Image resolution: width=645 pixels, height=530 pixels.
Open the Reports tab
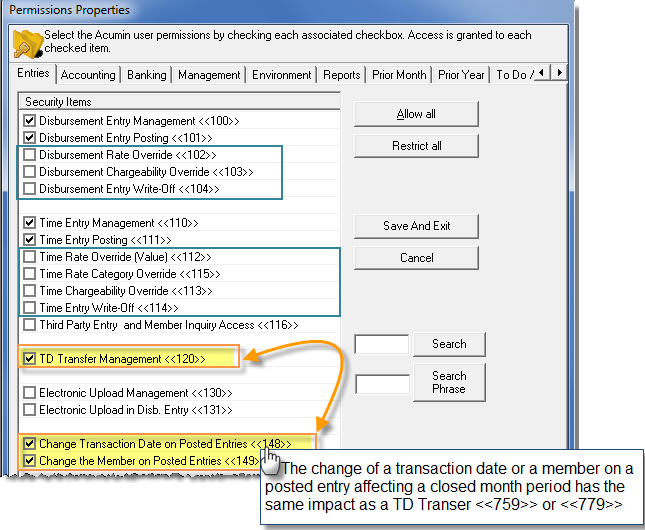[341, 75]
